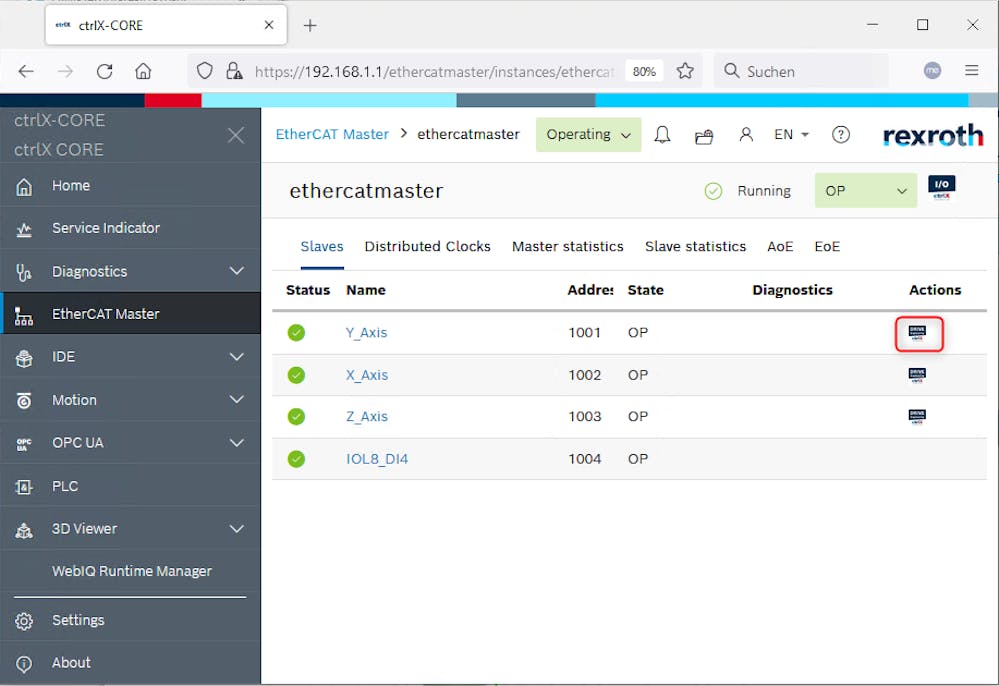The image size is (999, 686).
Task: Click EtherCAT Master breadcrumb link
Action: point(332,134)
